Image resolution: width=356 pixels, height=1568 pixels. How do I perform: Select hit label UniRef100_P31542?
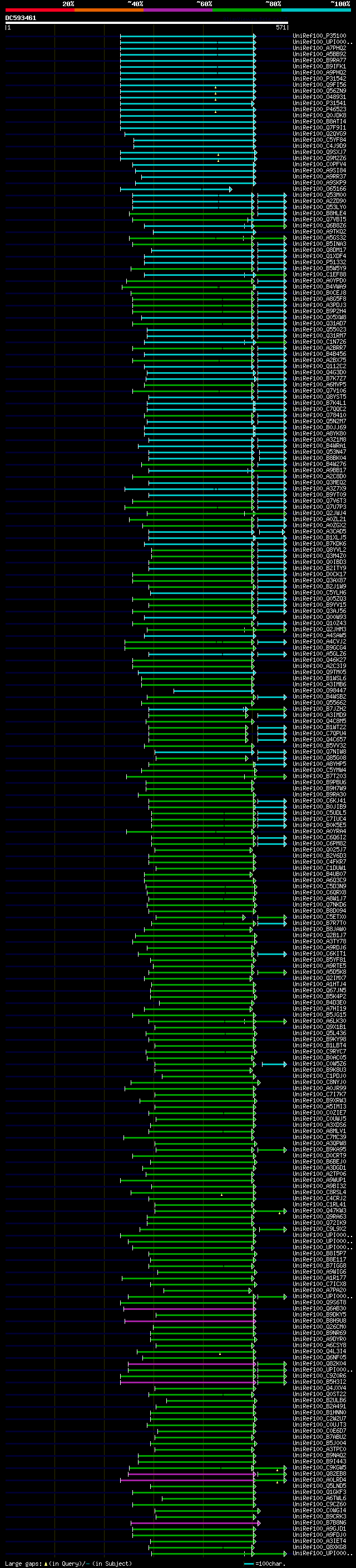coord(319,78)
